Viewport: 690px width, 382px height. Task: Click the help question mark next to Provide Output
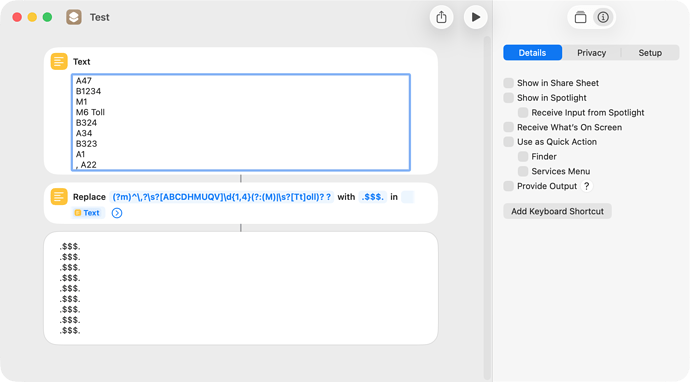pyautogui.click(x=586, y=186)
